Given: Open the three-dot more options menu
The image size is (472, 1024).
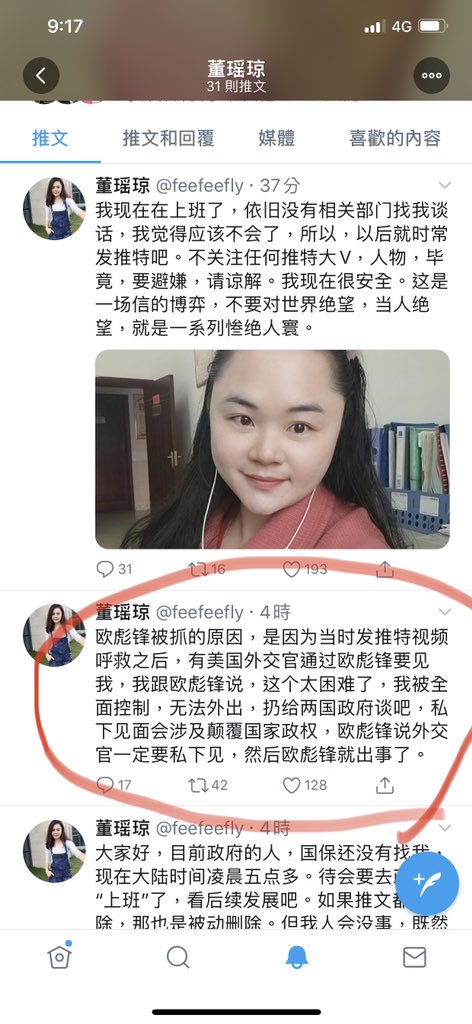Looking at the screenshot, I should 432,75.
